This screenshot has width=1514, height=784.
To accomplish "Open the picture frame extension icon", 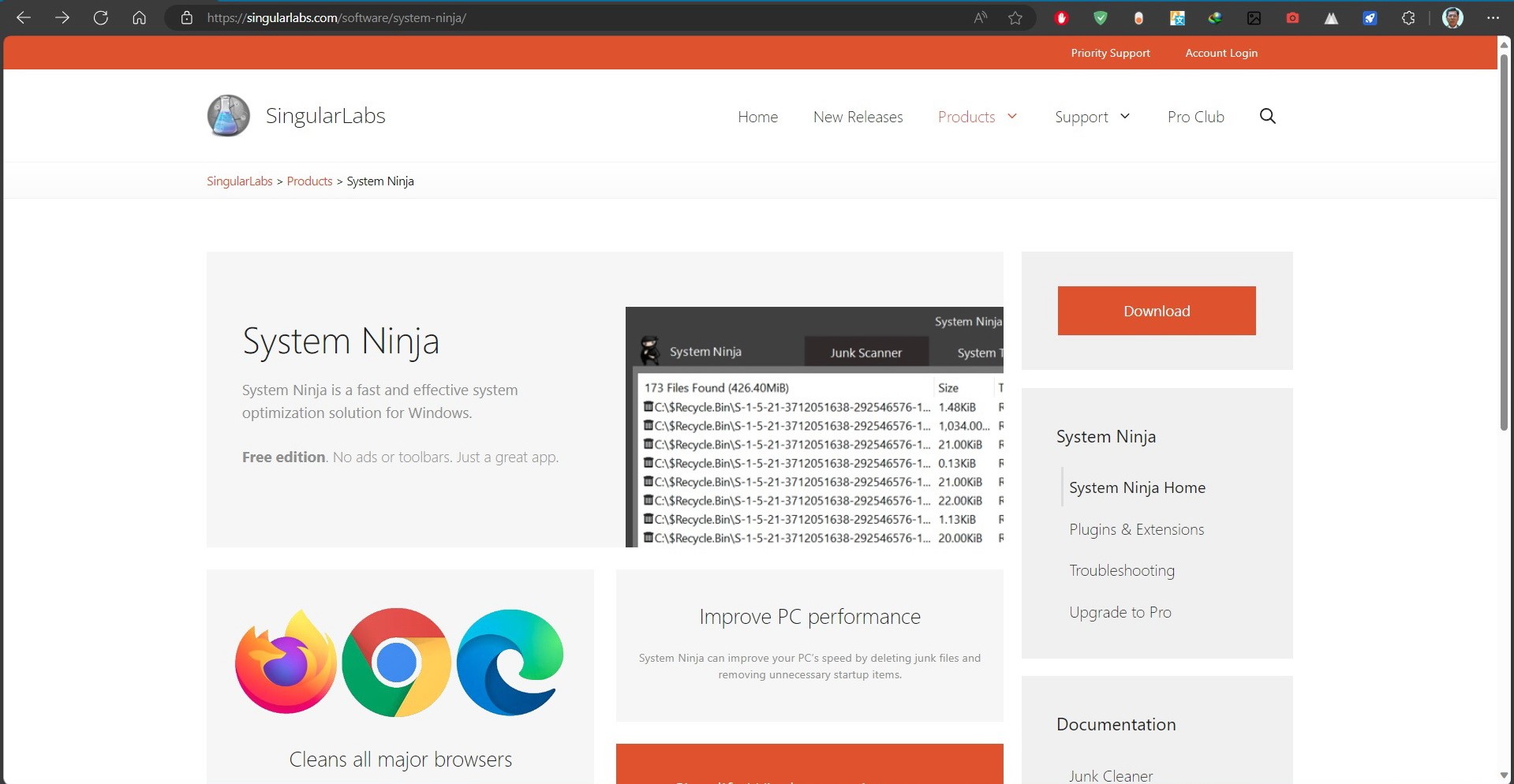I will point(1254,17).
